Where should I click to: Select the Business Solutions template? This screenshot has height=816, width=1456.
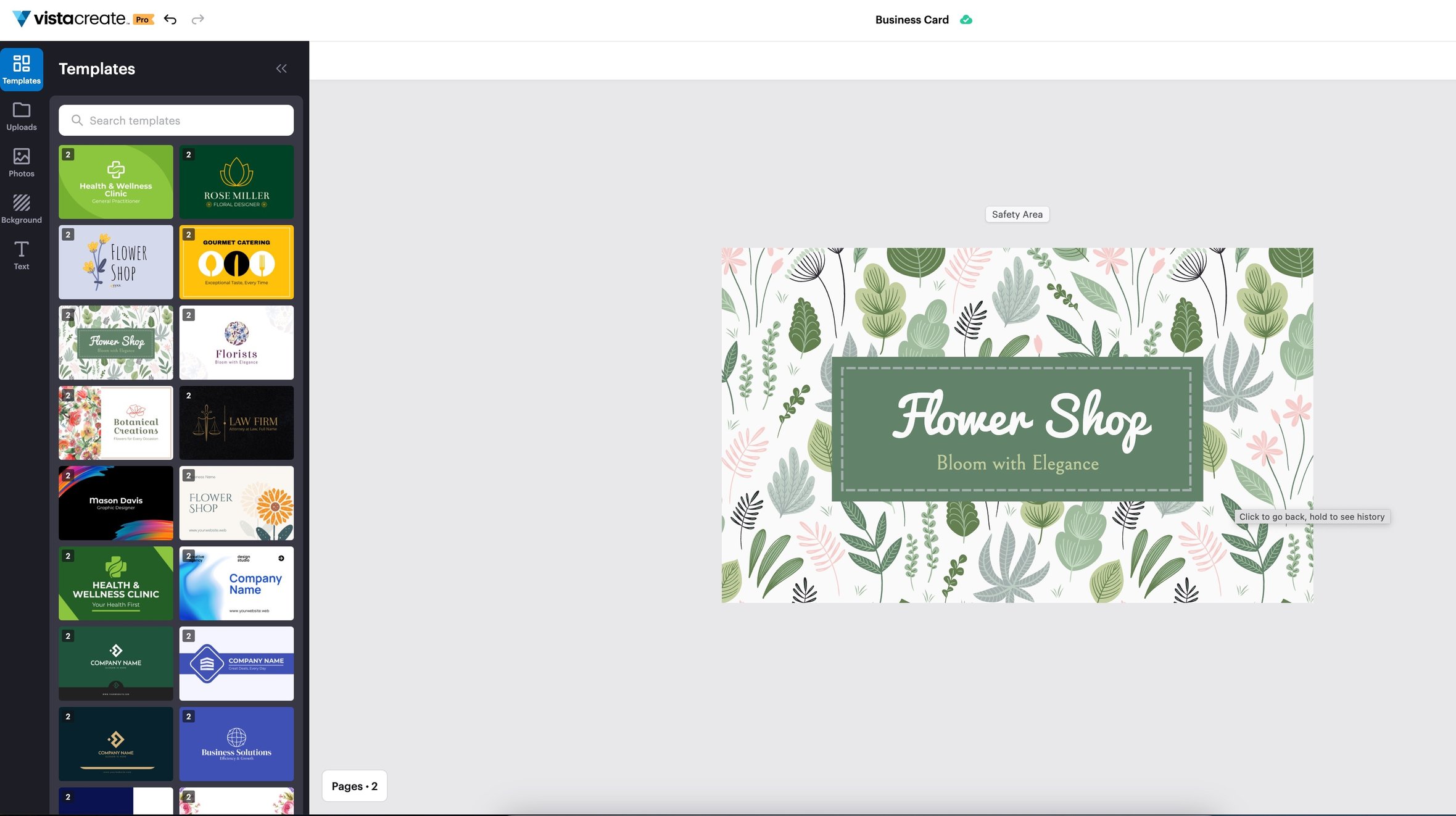[x=236, y=744]
